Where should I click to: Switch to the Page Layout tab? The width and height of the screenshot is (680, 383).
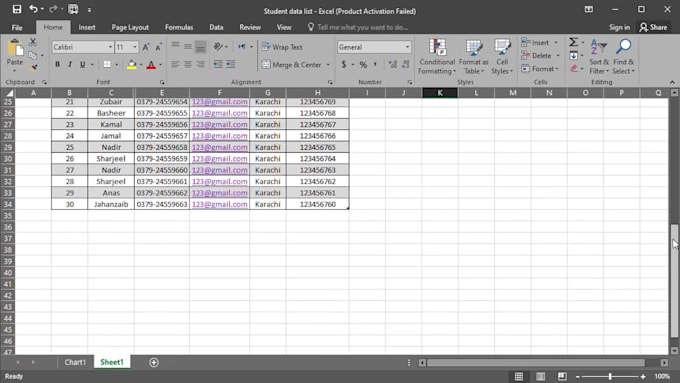pyautogui.click(x=130, y=27)
